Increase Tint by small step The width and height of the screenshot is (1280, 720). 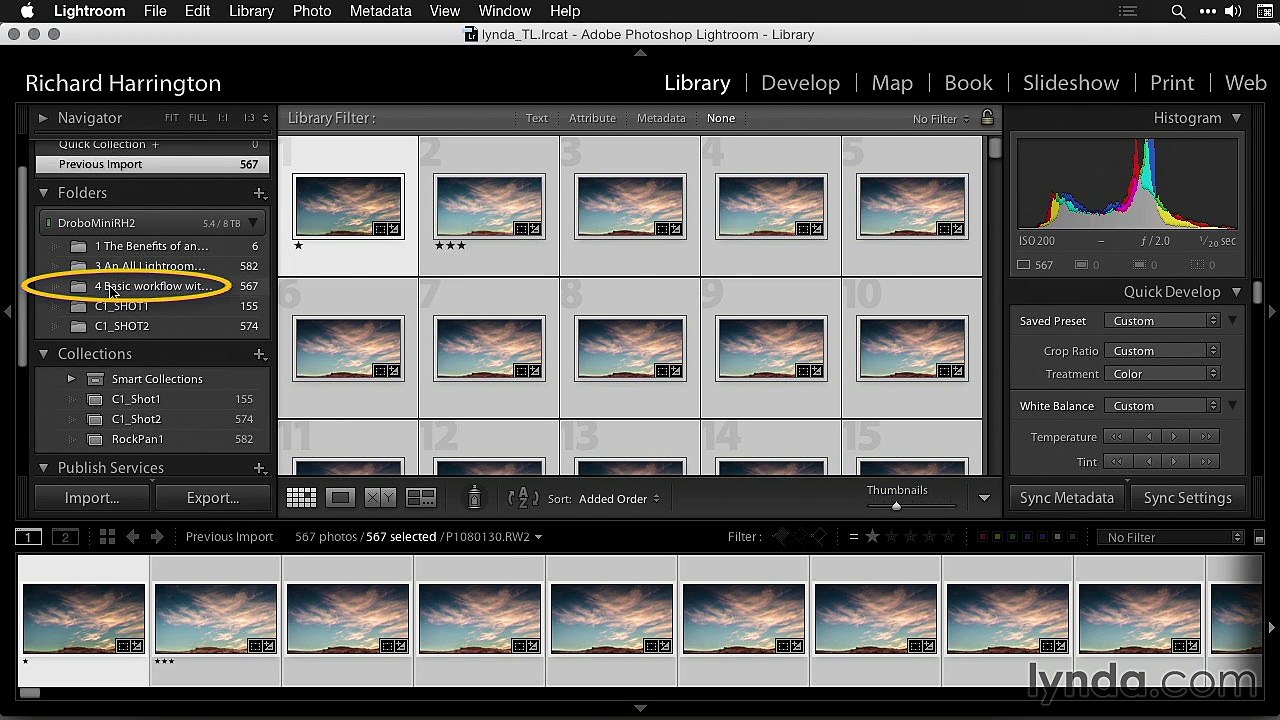[x=1174, y=462]
